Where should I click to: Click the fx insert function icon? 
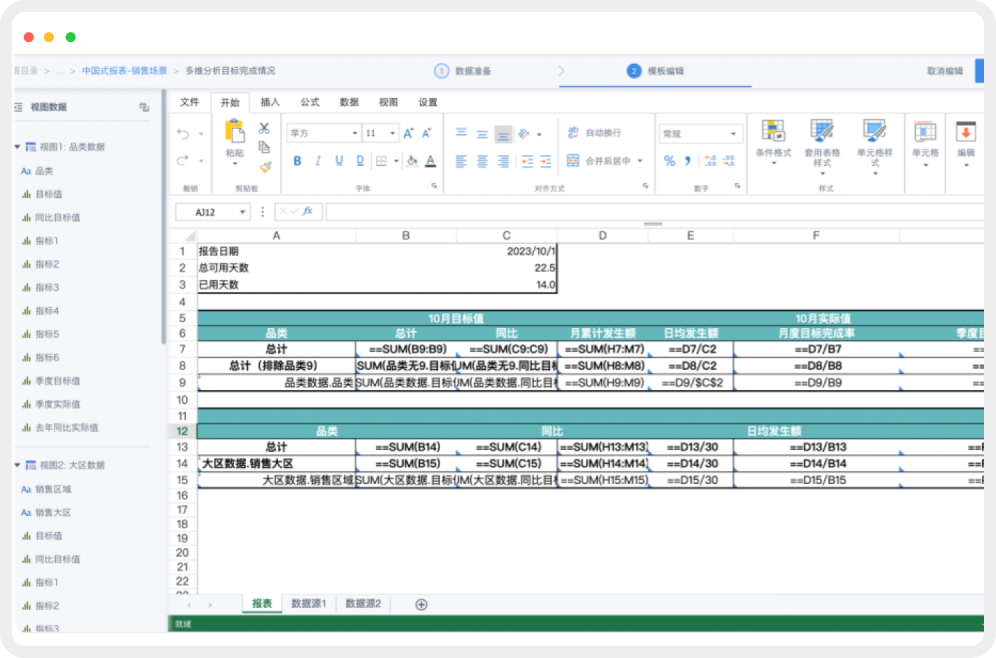[x=308, y=212]
